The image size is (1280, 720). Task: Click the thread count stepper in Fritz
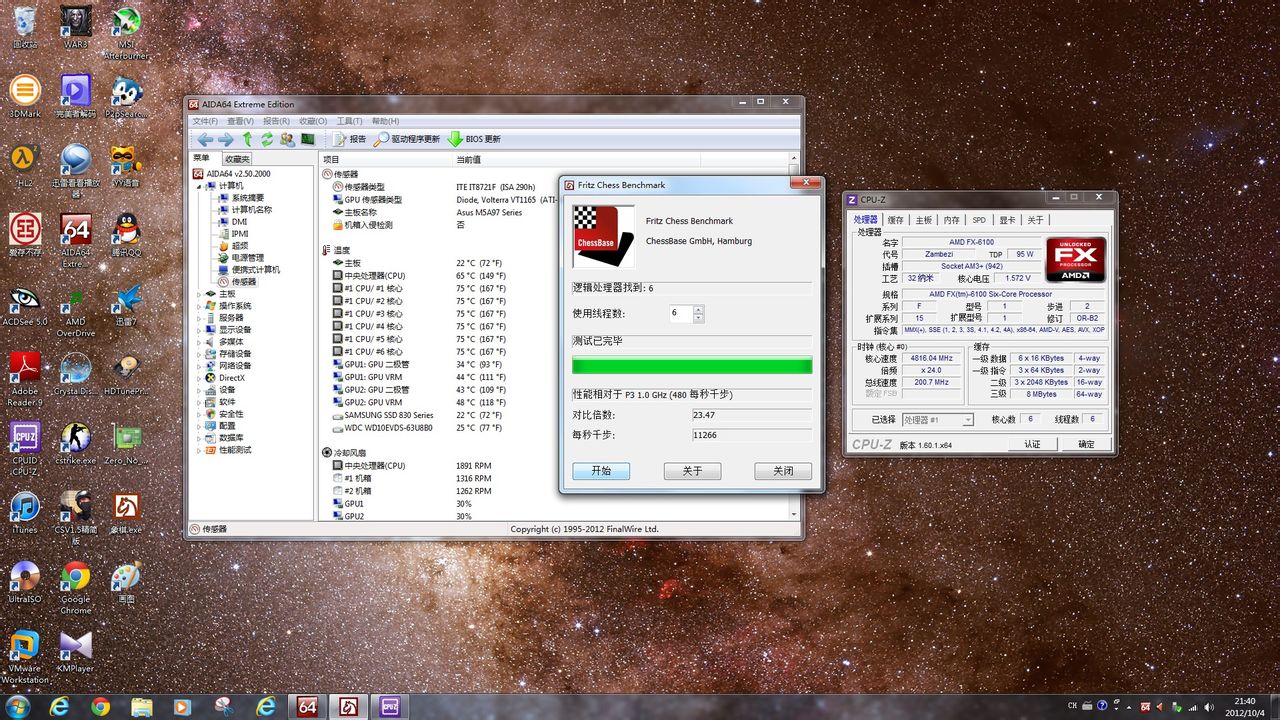pos(698,313)
